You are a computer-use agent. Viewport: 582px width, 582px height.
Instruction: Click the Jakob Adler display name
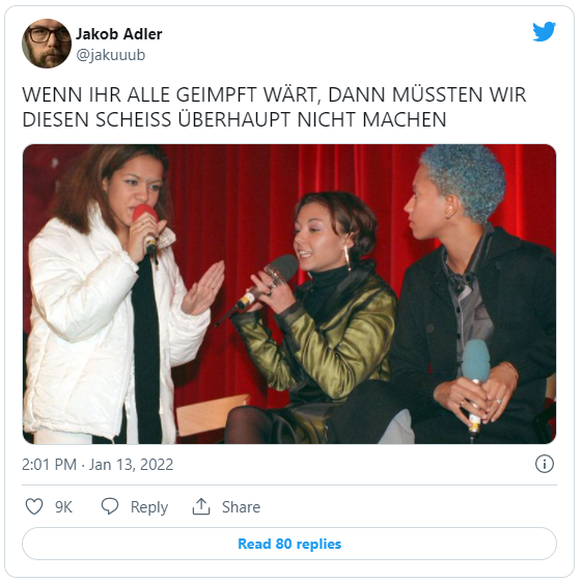(x=119, y=34)
